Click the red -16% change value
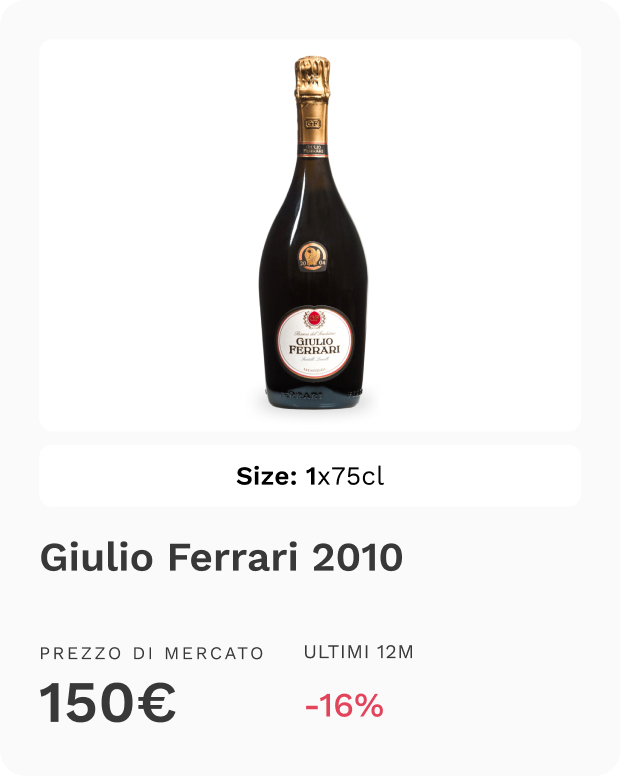Image resolution: width=621 pixels, height=776 pixels. [x=344, y=705]
